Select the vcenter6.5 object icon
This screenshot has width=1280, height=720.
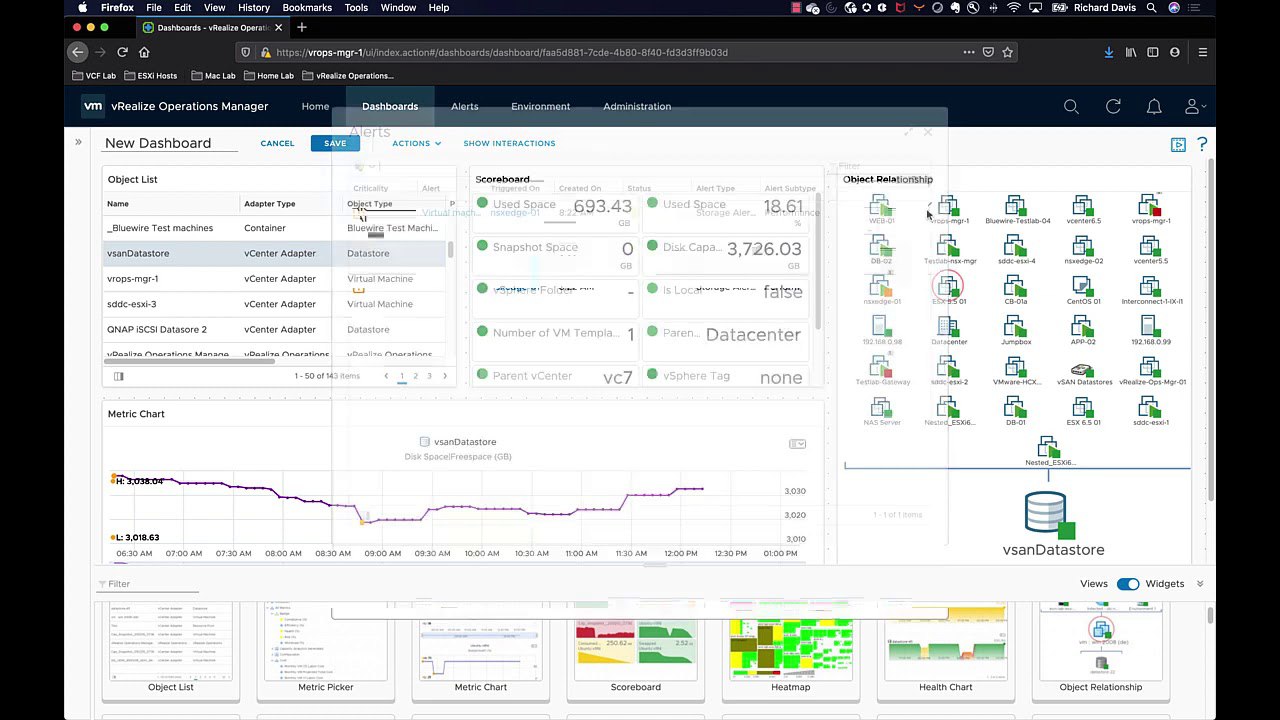tap(1083, 206)
